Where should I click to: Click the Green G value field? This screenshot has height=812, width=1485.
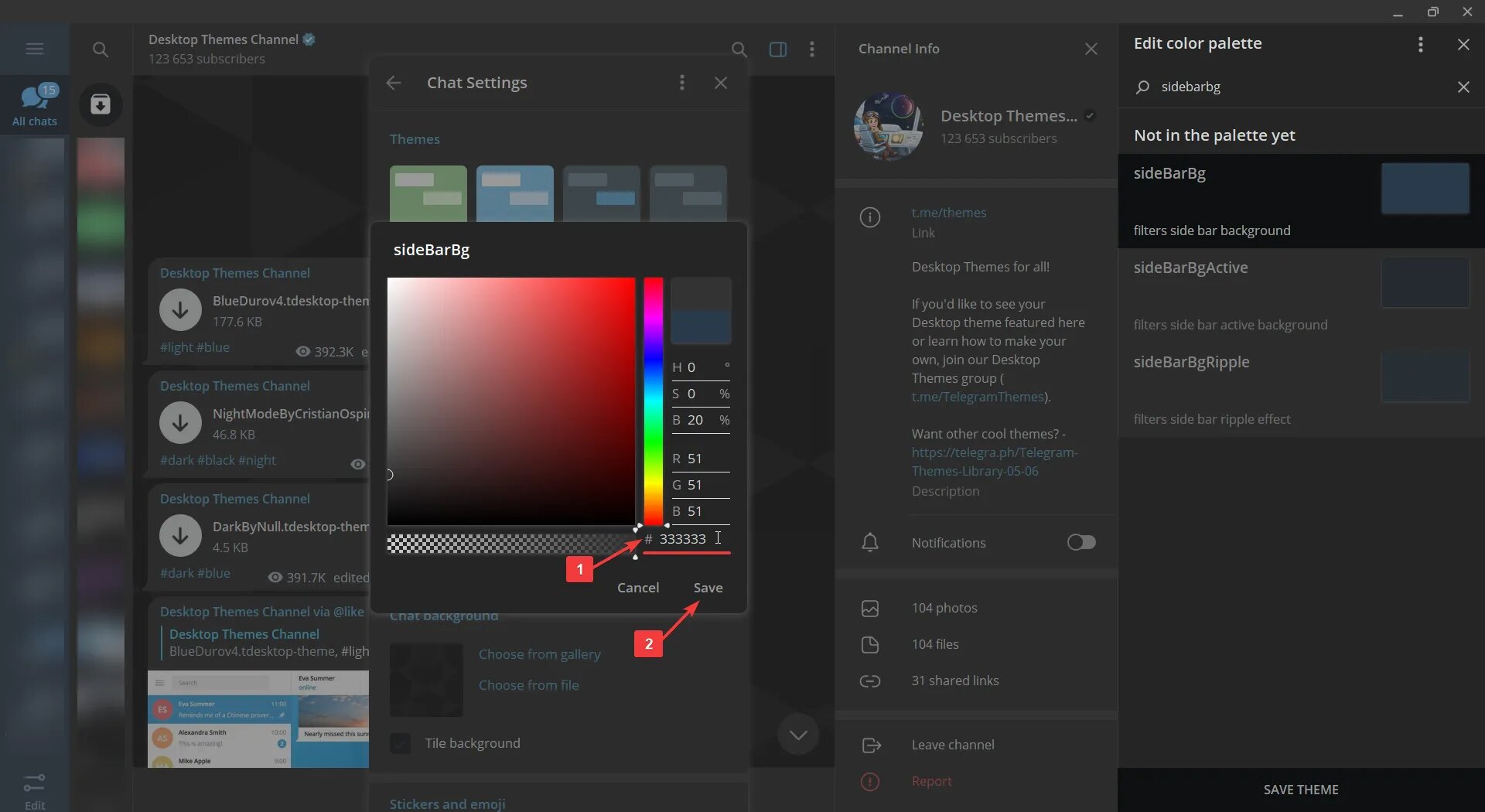click(701, 485)
